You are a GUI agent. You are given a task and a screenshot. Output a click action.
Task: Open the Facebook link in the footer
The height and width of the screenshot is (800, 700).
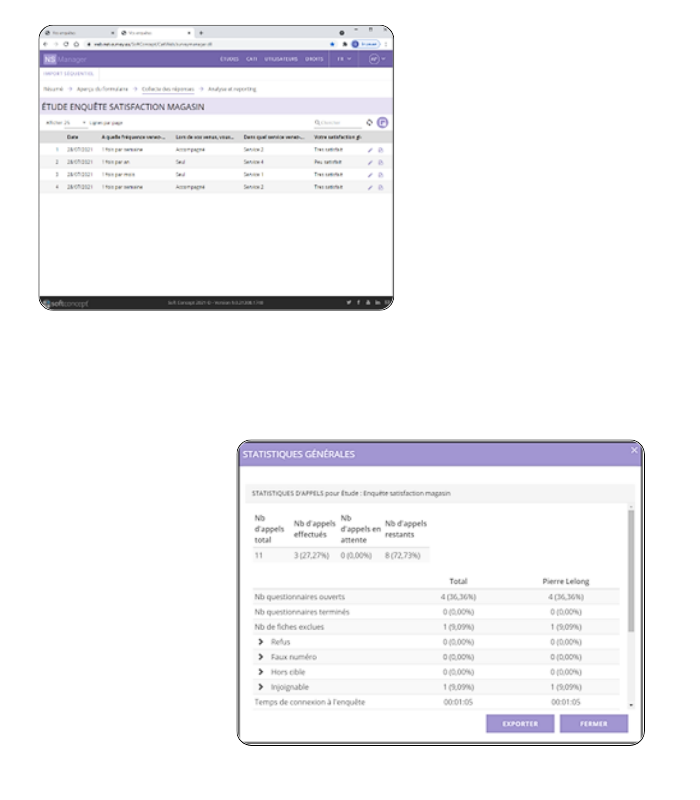pos(358,303)
